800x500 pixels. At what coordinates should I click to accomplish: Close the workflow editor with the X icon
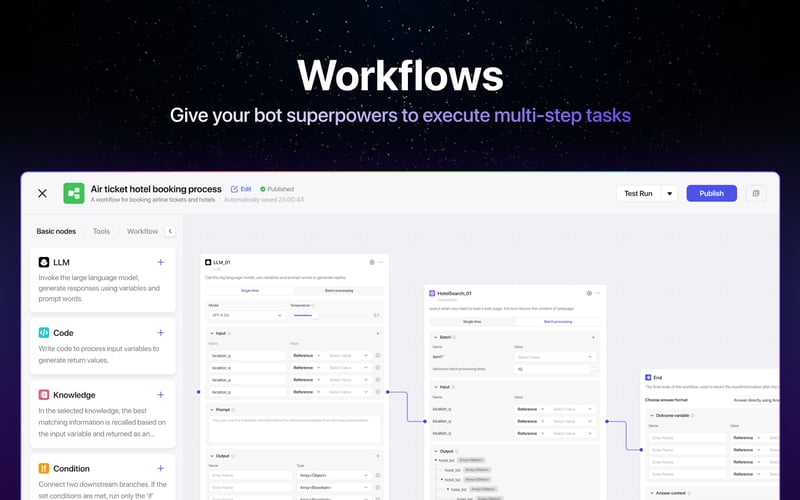pyautogui.click(x=42, y=193)
